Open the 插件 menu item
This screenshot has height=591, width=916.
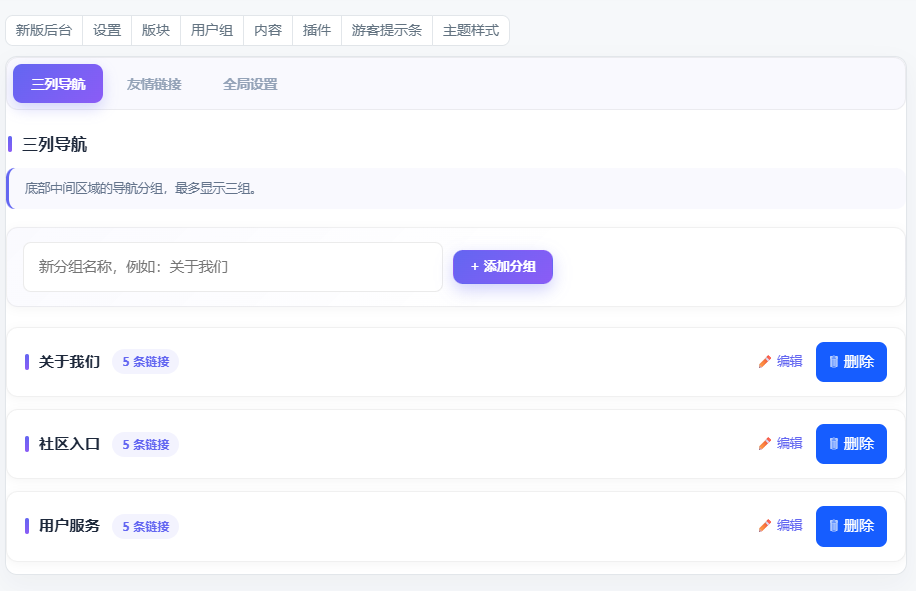coord(317,30)
